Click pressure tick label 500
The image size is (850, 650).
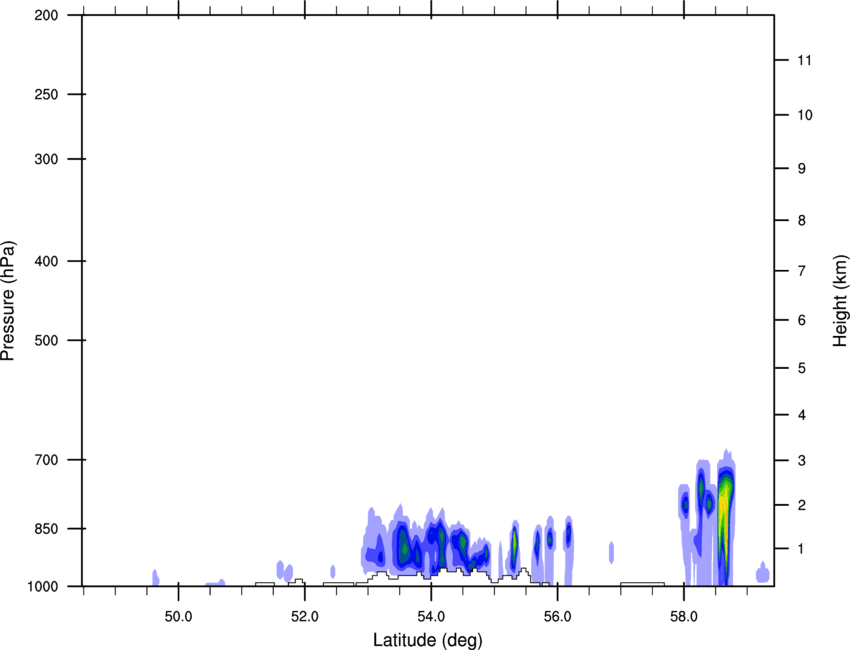46,340
